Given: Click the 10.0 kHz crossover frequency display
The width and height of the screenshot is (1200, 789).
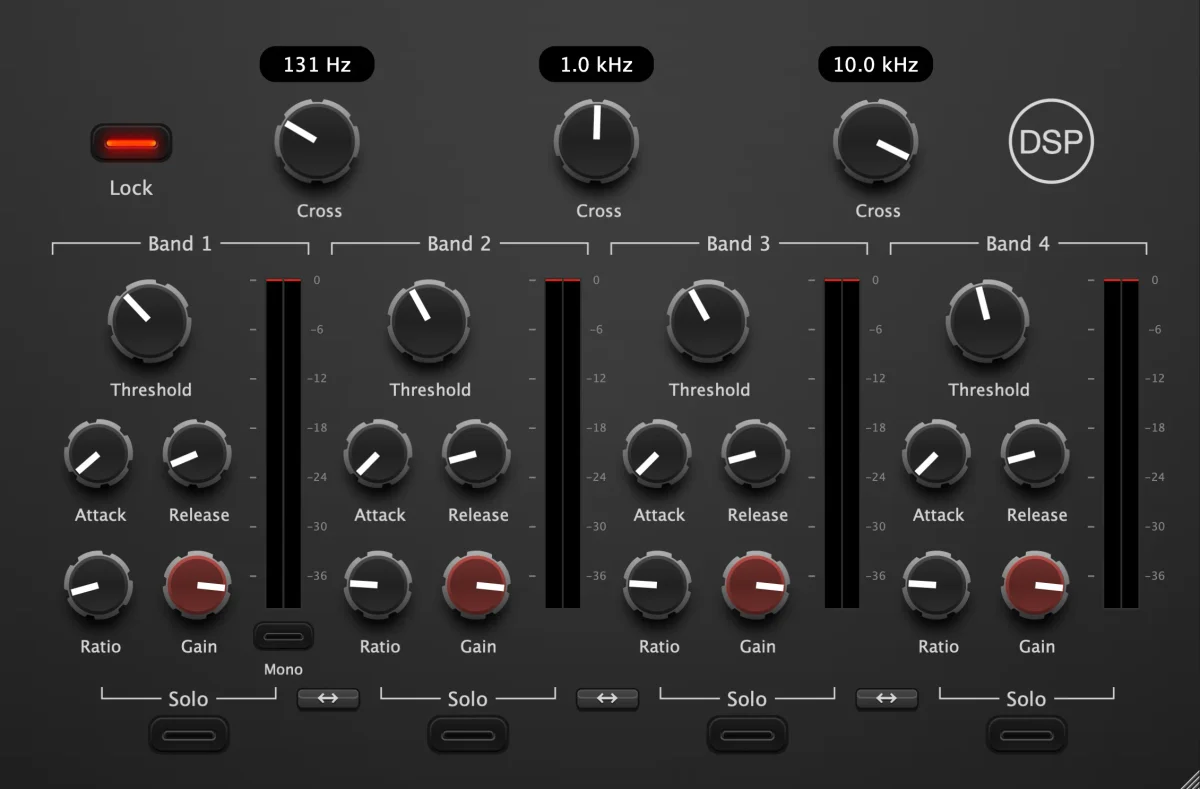Looking at the screenshot, I should [876, 65].
